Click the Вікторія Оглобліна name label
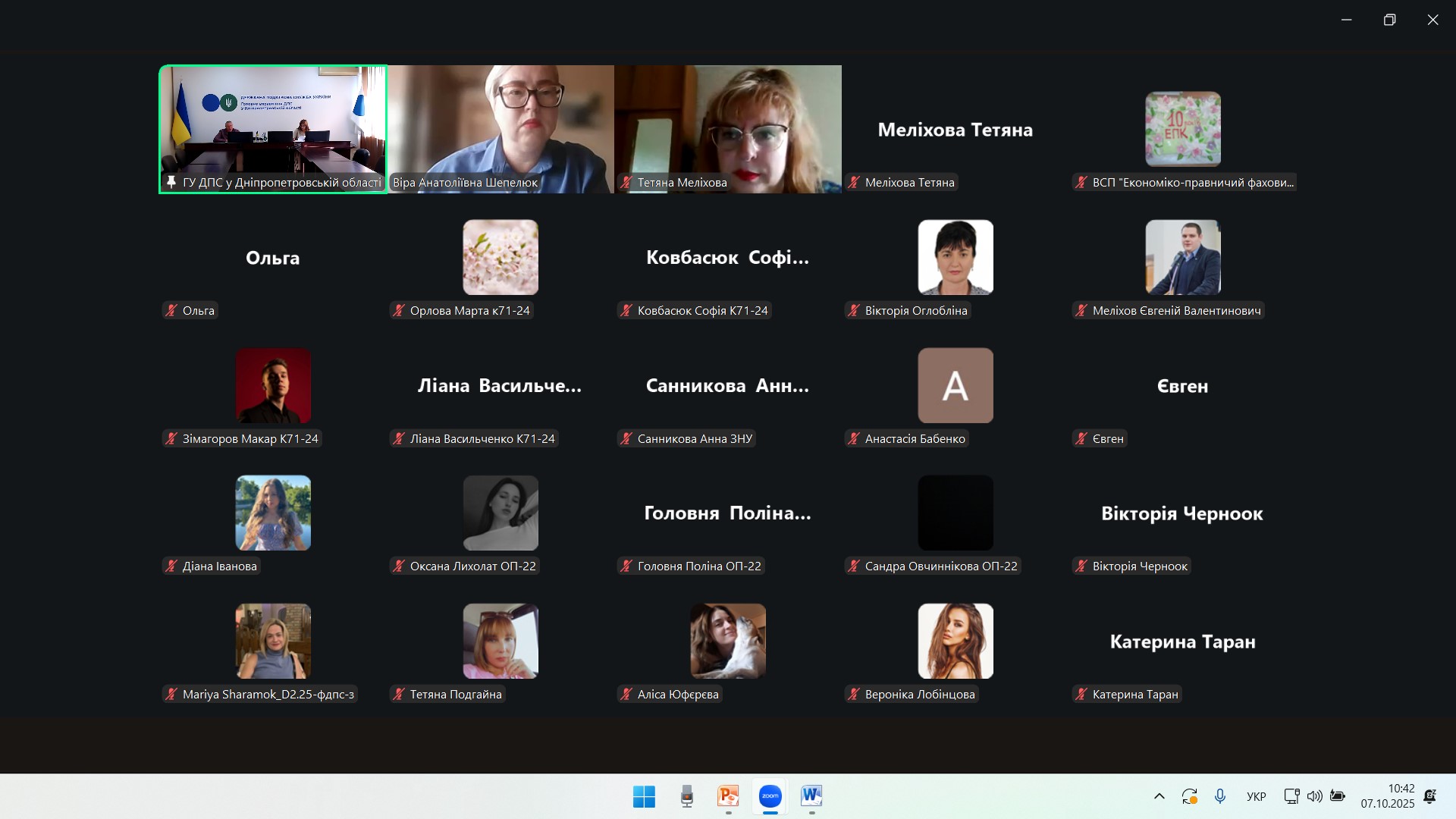This screenshot has height=819, width=1456. click(915, 310)
